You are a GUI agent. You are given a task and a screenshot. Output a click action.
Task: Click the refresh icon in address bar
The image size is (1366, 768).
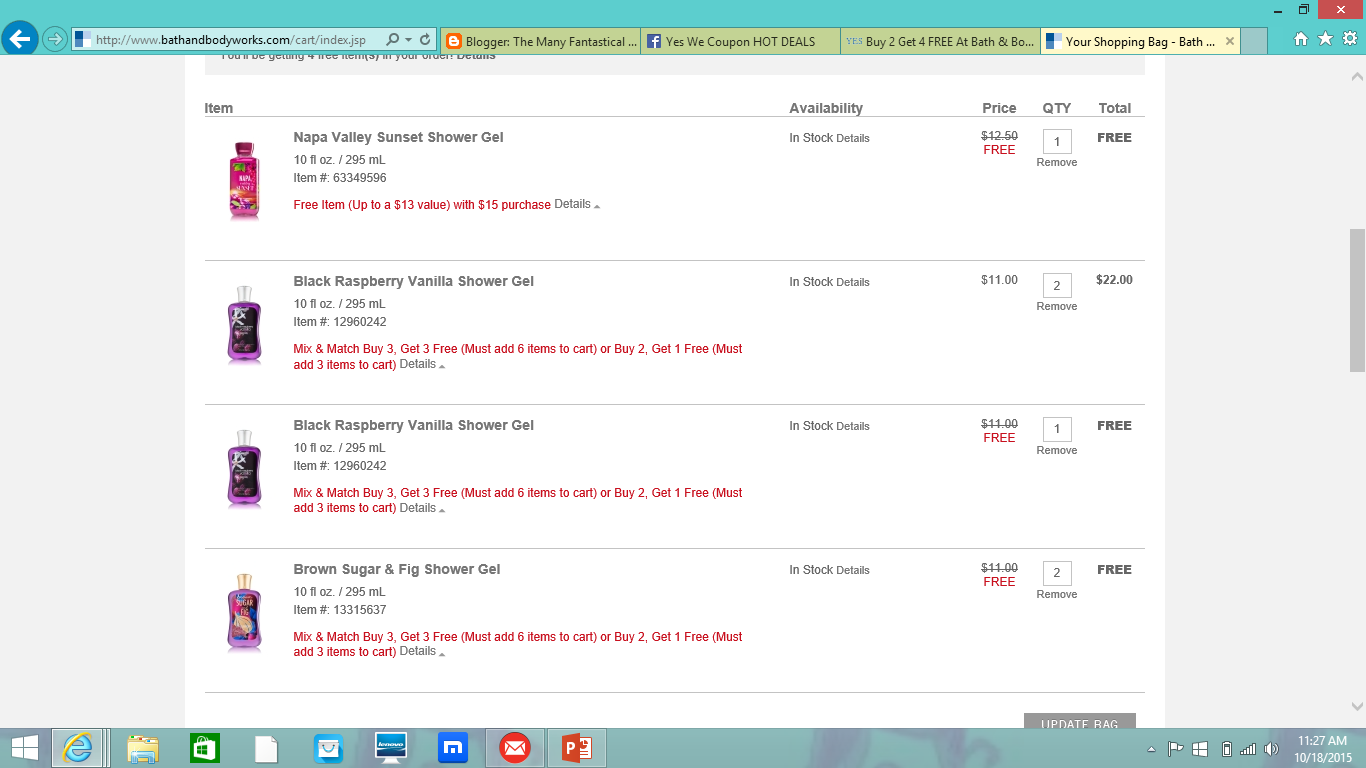(425, 40)
